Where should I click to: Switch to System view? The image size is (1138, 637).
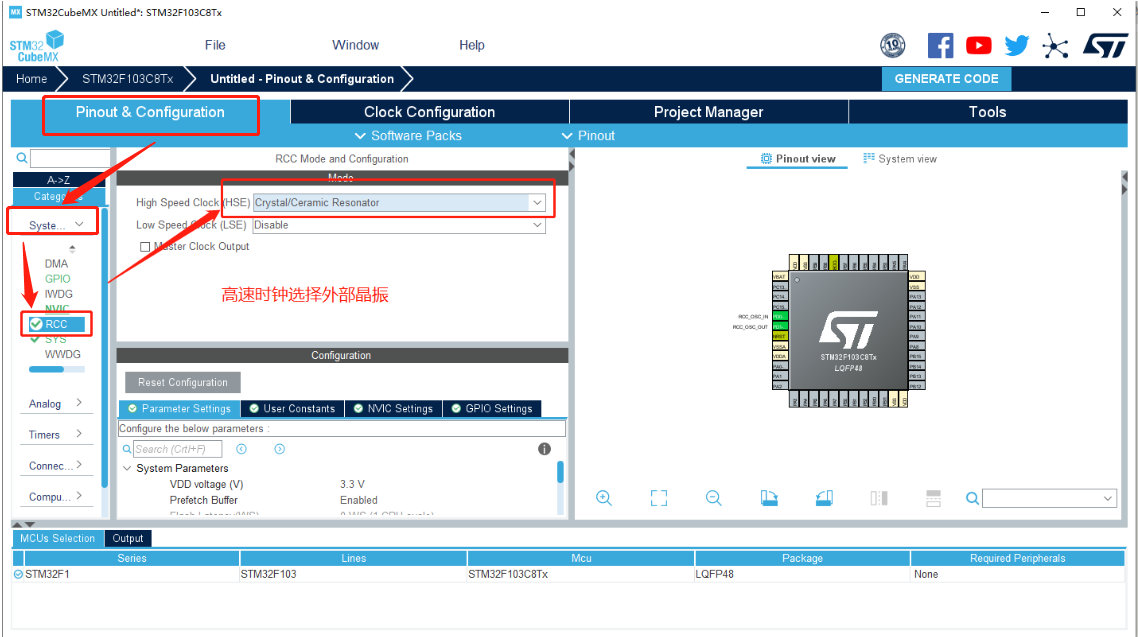(900, 159)
